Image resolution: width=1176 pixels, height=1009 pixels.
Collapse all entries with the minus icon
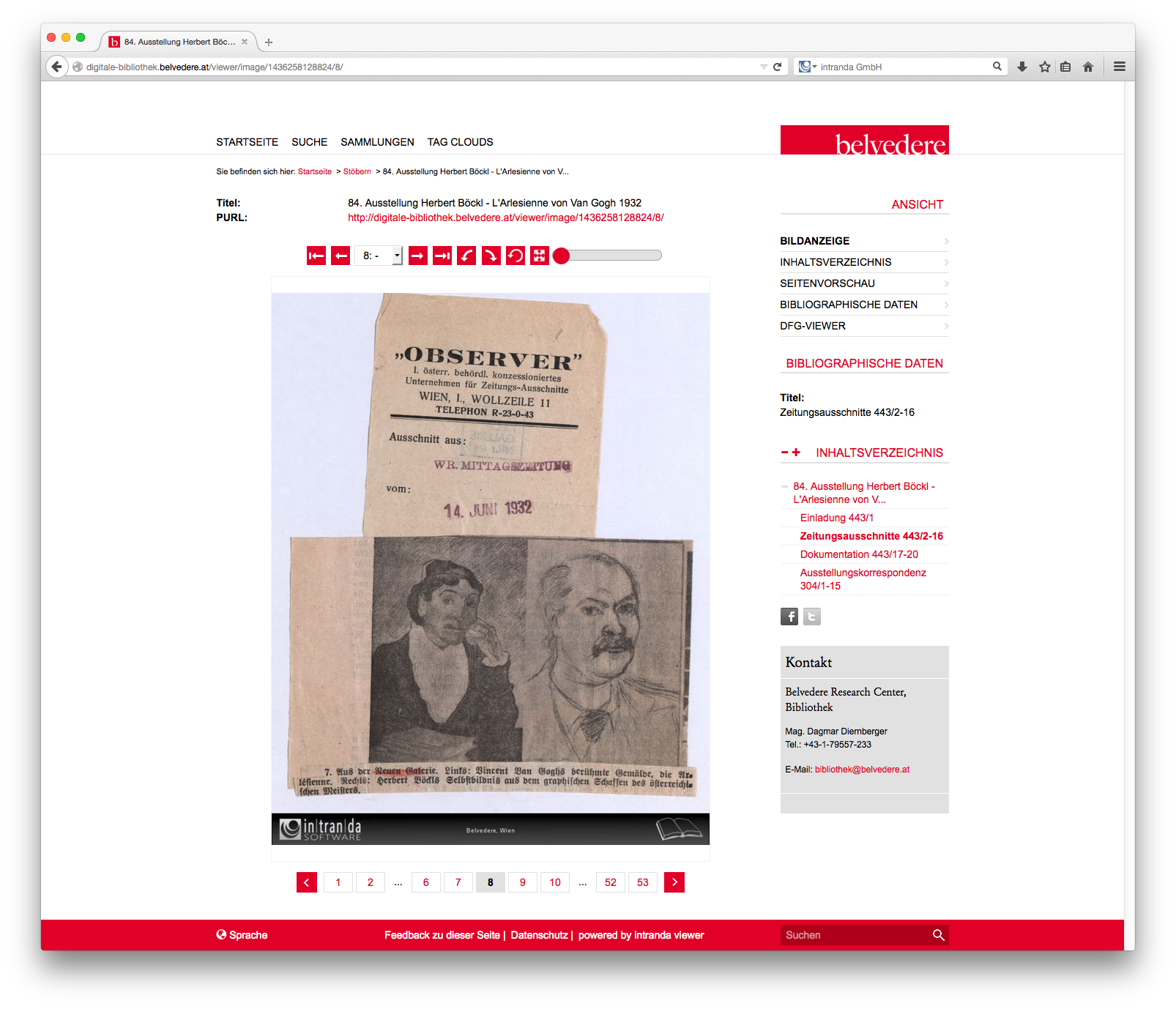pyautogui.click(x=784, y=453)
